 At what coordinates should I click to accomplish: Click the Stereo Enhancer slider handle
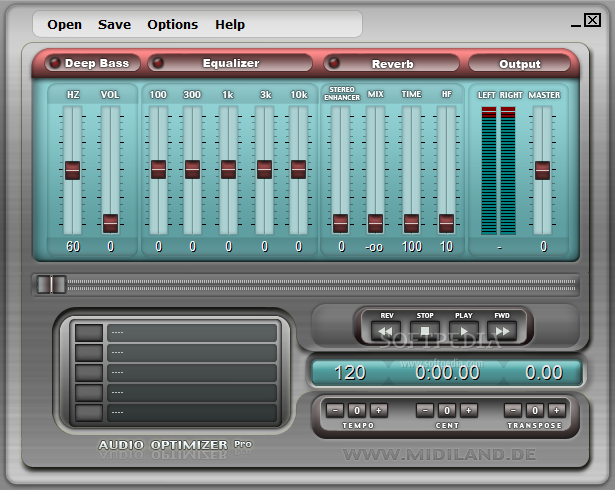tap(340, 224)
